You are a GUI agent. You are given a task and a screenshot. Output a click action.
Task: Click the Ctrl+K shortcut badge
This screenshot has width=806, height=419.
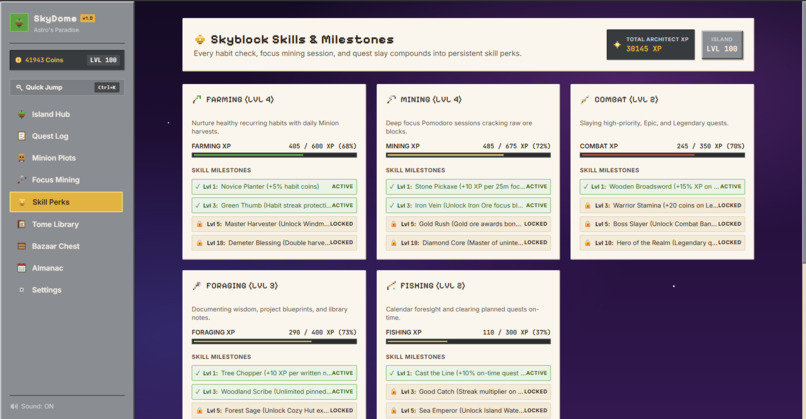coord(107,87)
